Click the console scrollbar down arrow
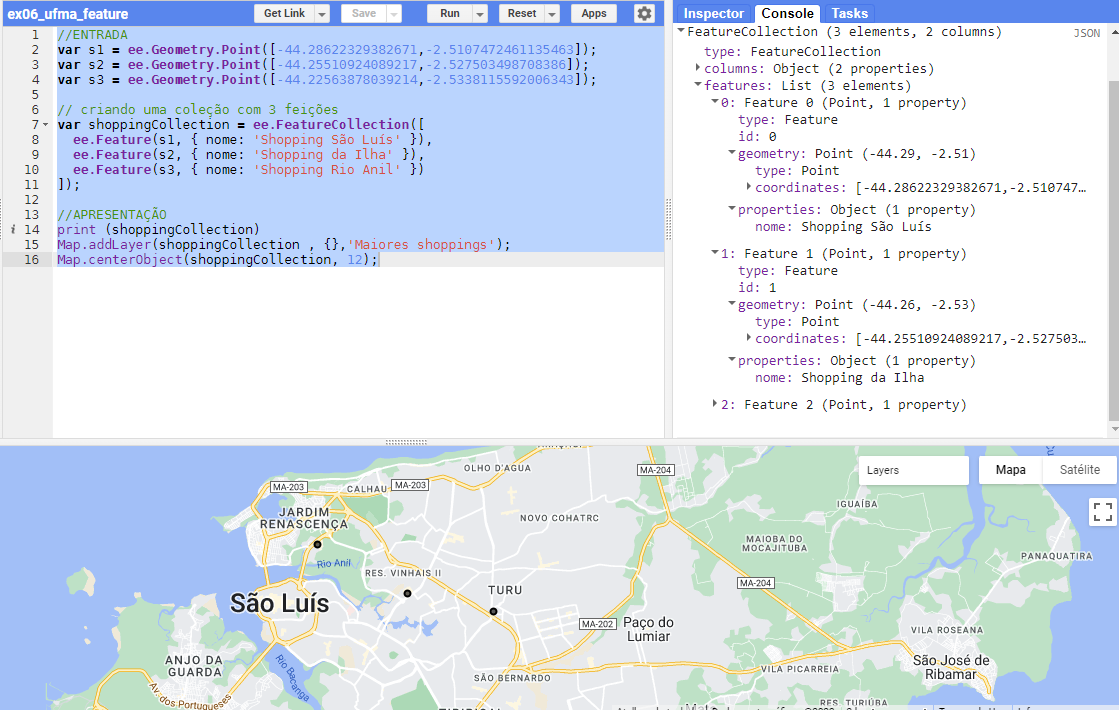 (x=1114, y=429)
